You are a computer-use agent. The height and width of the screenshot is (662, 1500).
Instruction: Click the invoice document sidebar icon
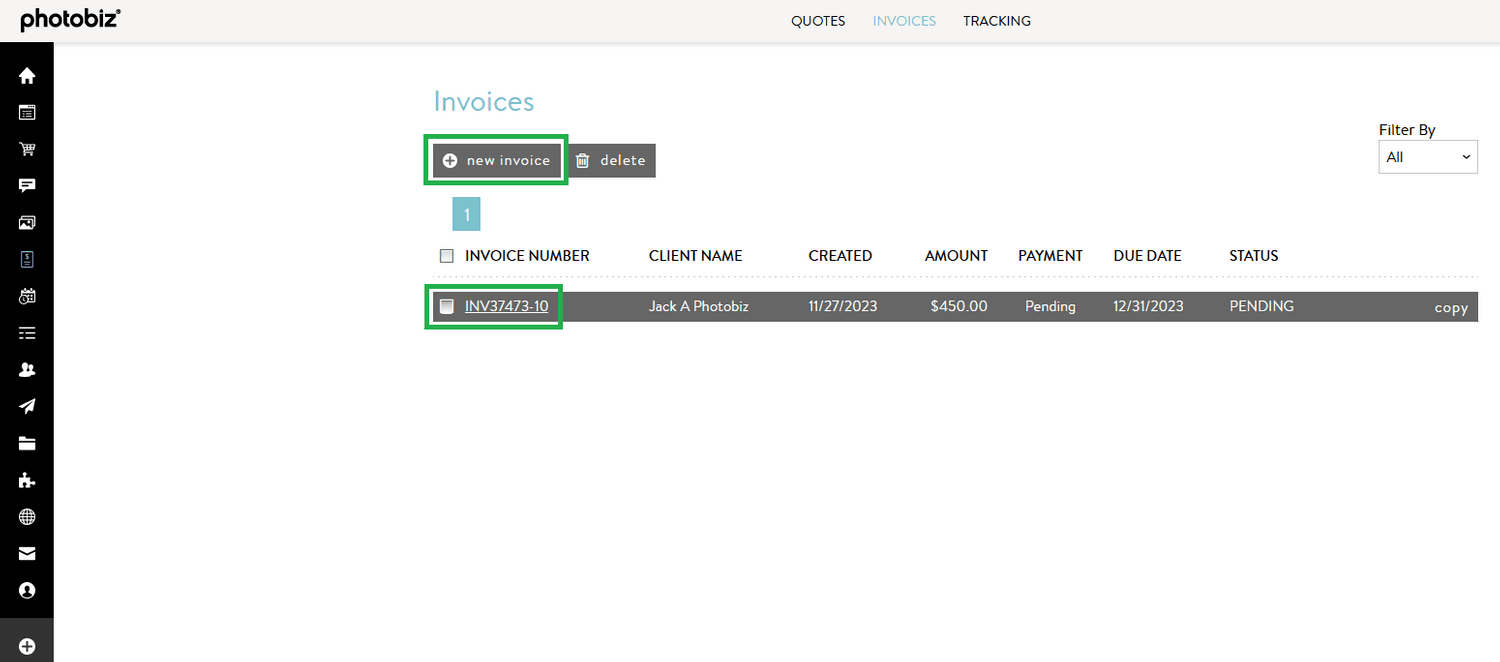click(x=27, y=259)
